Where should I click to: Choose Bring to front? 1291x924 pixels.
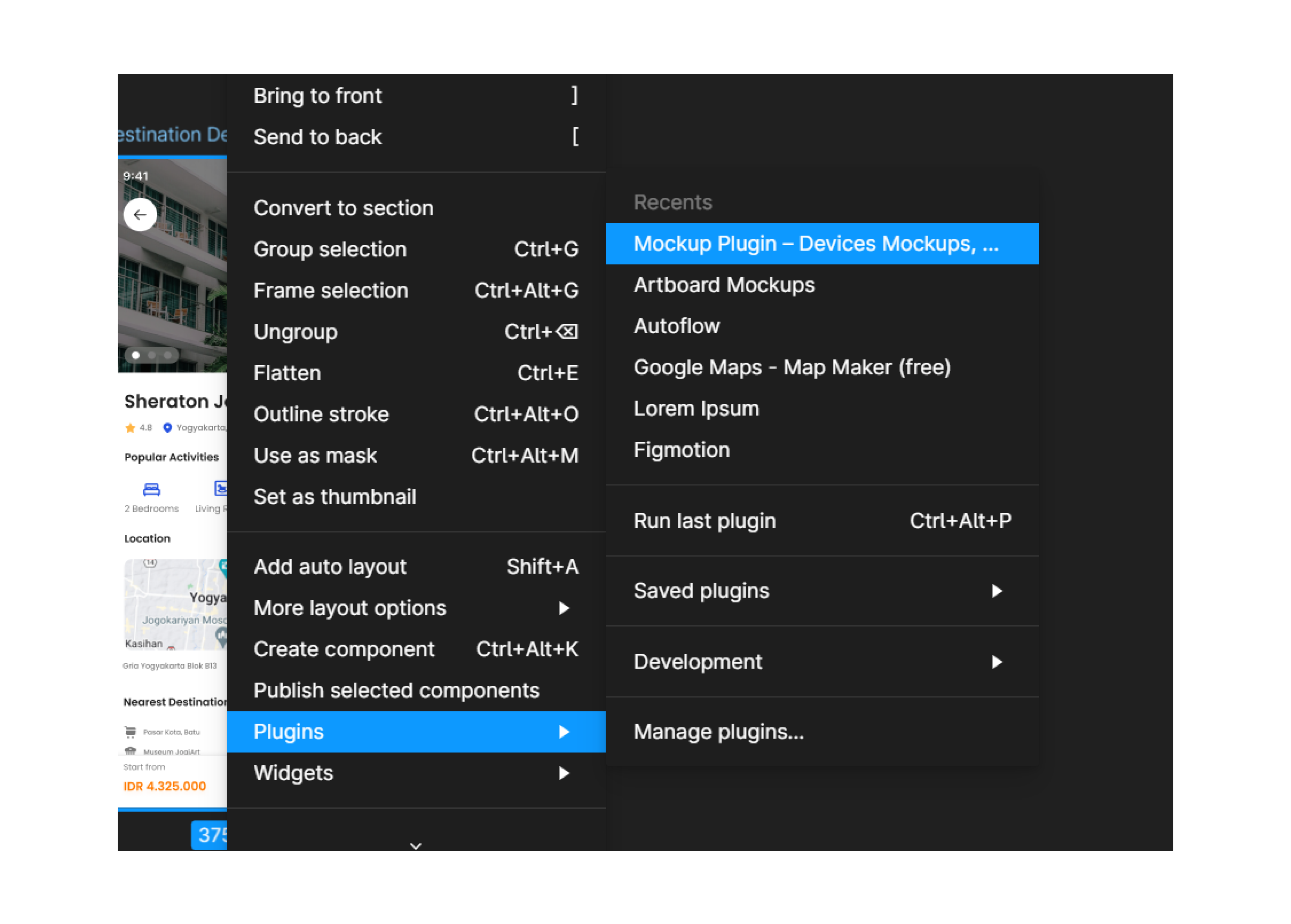pos(416,96)
